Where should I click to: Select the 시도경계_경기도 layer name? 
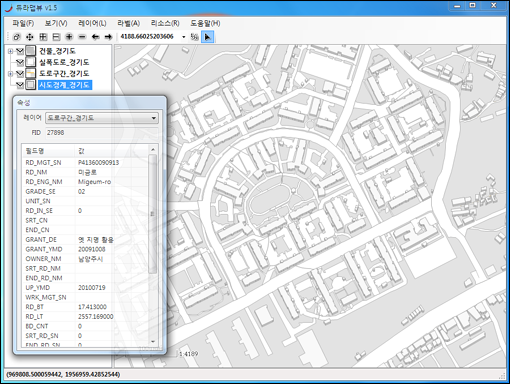pyautogui.click(x=65, y=85)
